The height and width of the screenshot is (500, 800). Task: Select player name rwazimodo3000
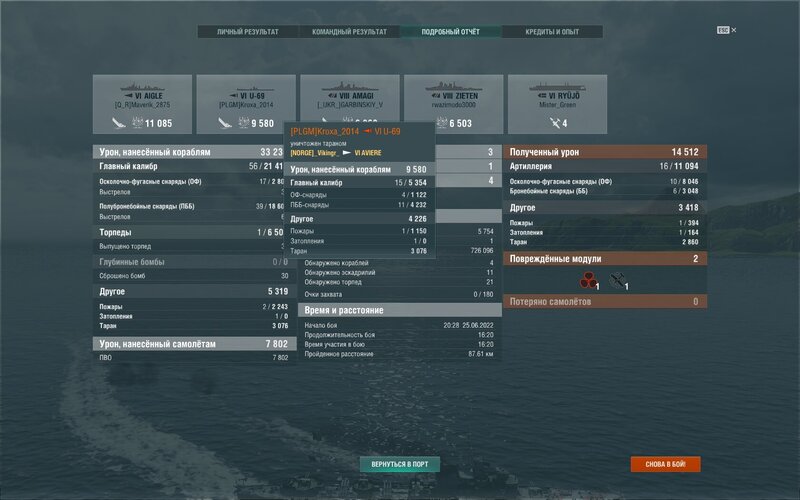[454, 105]
